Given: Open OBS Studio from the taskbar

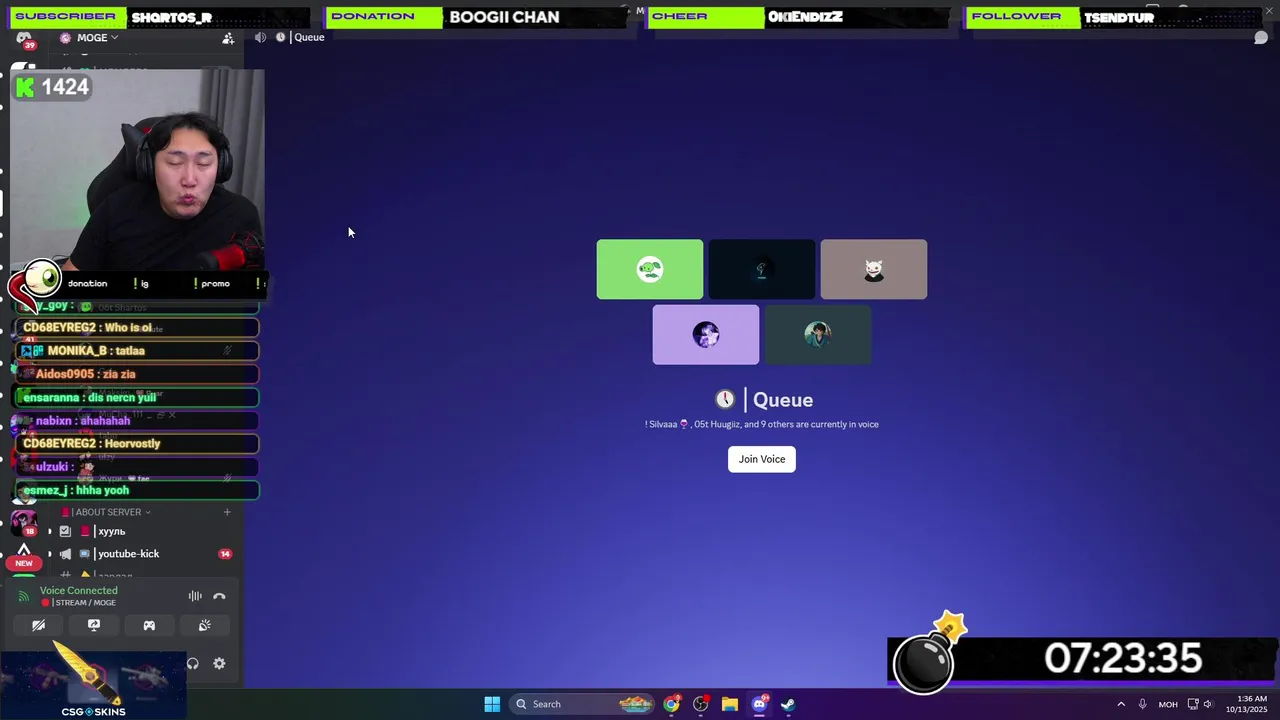Looking at the screenshot, I should tap(700, 704).
